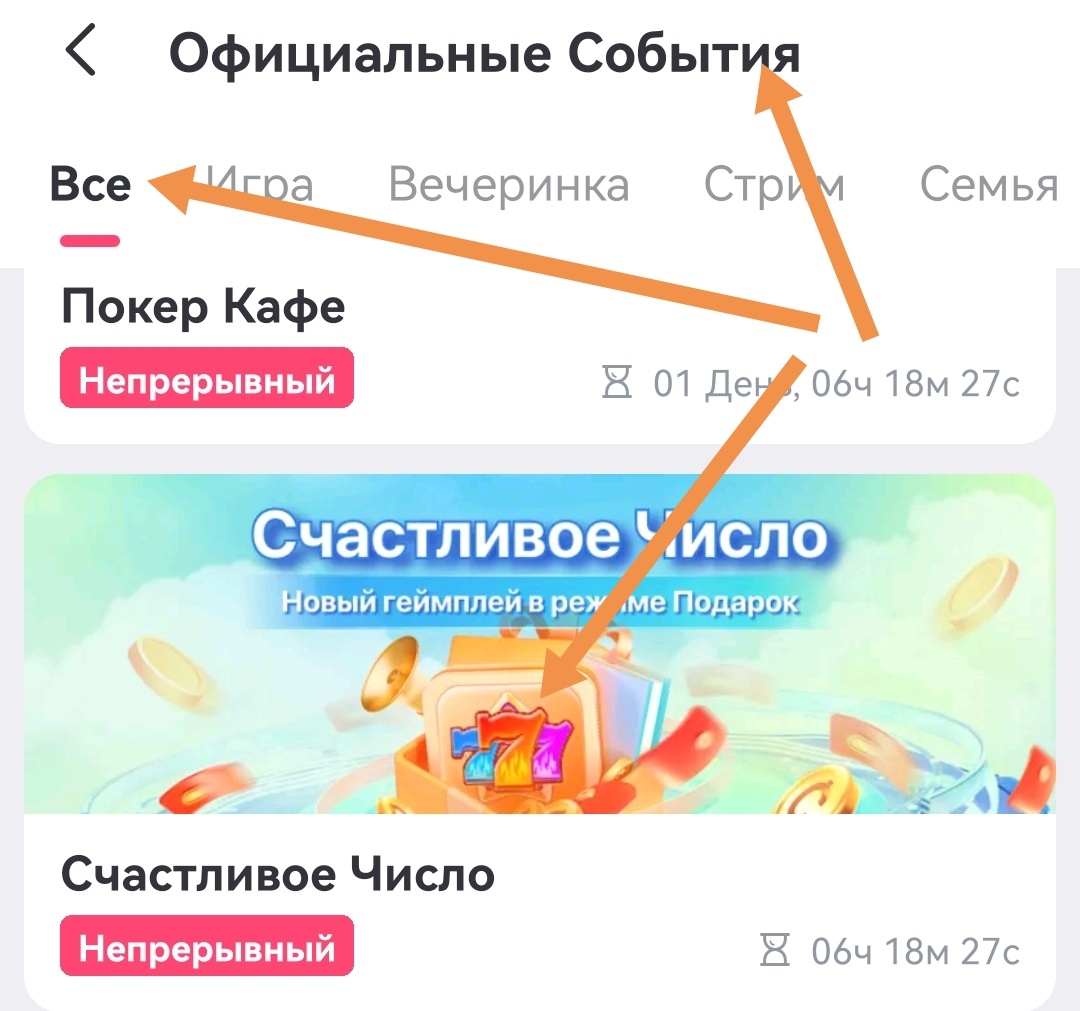Click hourglass icon beside 06ч 18м timer

coord(774,950)
